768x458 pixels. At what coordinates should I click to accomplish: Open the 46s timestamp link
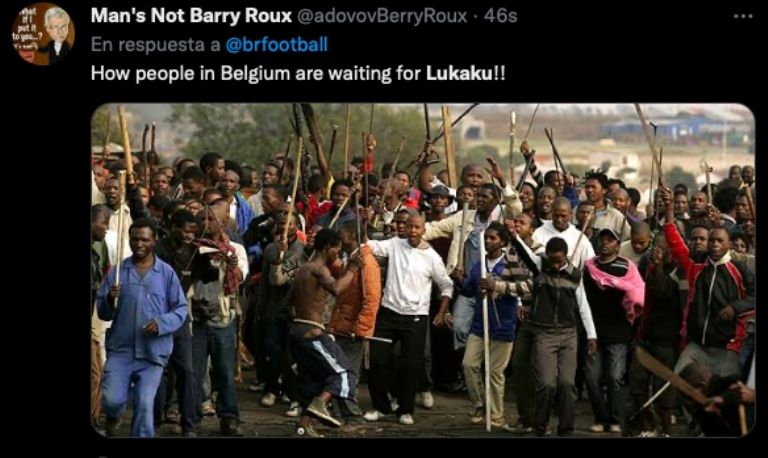coord(500,16)
